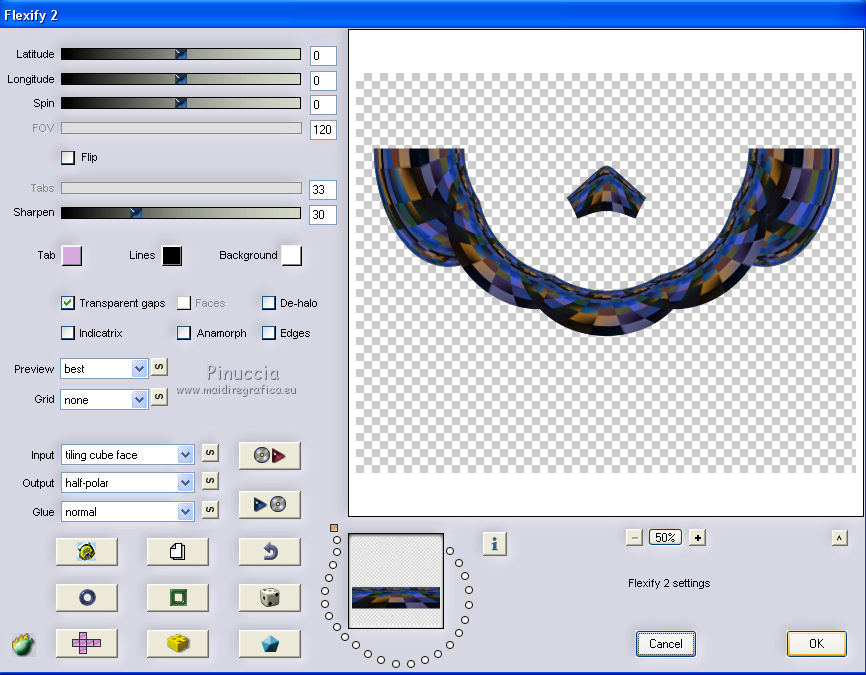Click the source image thumbnail
This screenshot has width=866, height=675.
click(396, 581)
